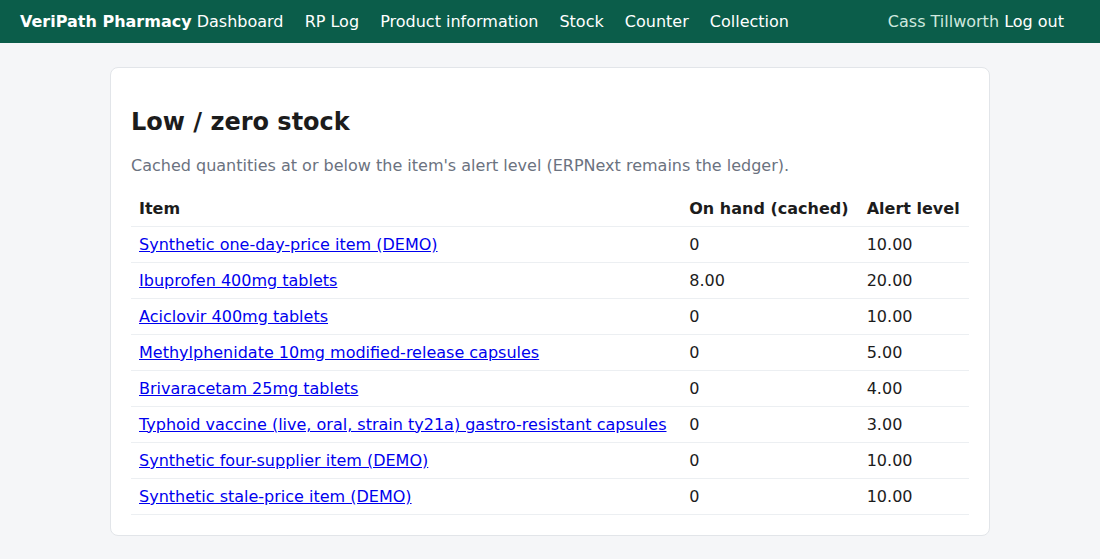Open the VeriPath Pharmacy home link
Image resolution: width=1100 pixels, height=559 pixels.
105,22
